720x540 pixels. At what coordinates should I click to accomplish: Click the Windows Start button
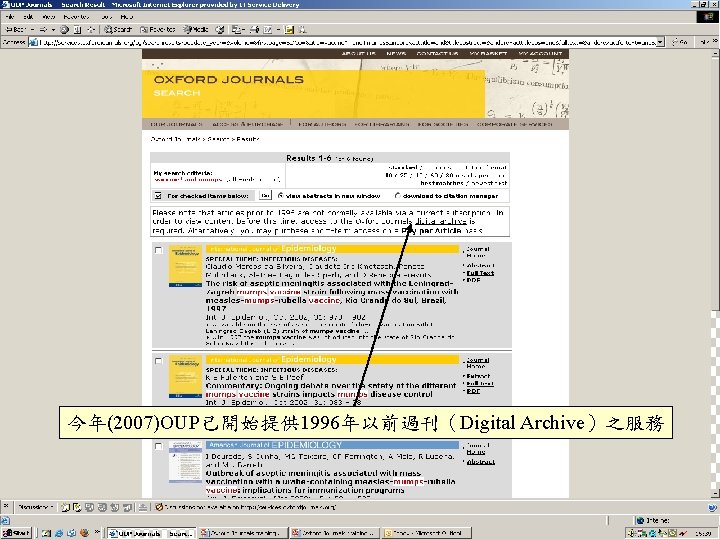(17, 533)
